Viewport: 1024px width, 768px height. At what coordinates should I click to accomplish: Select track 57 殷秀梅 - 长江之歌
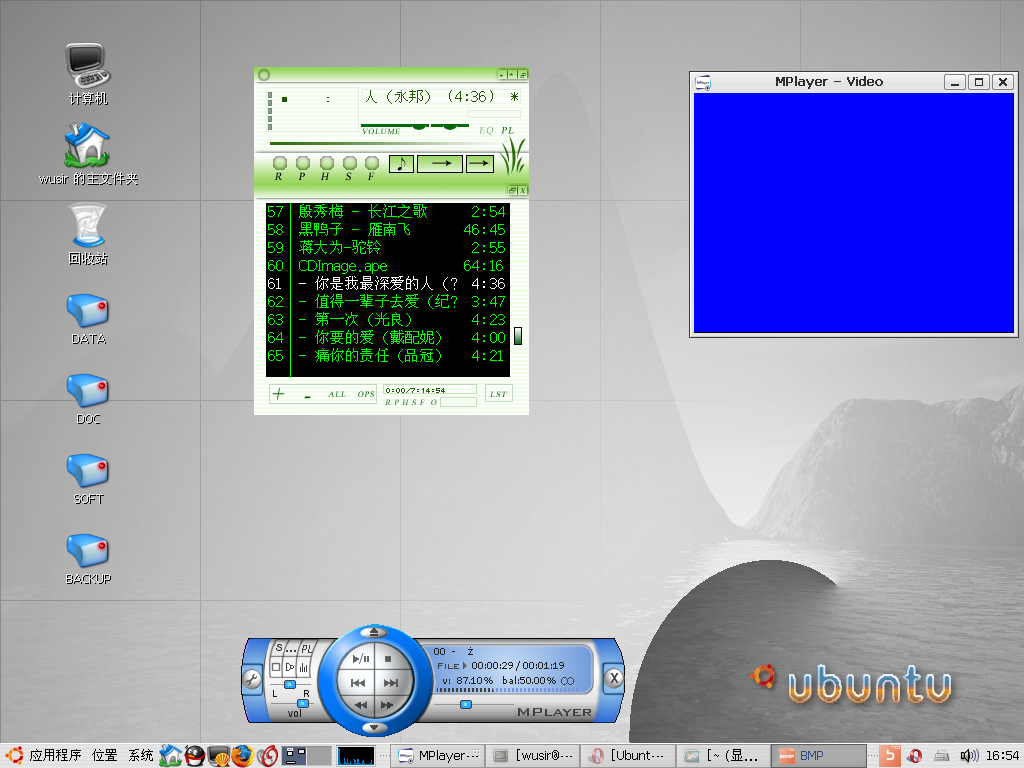coord(387,212)
